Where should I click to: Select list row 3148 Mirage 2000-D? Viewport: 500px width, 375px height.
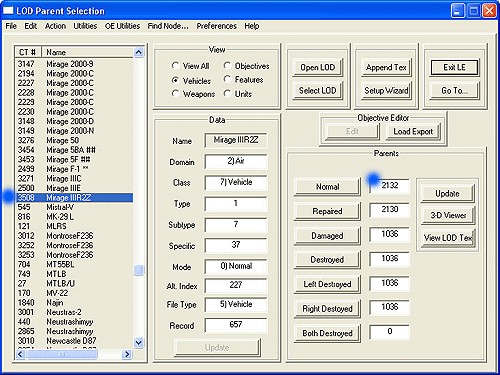coord(74,121)
